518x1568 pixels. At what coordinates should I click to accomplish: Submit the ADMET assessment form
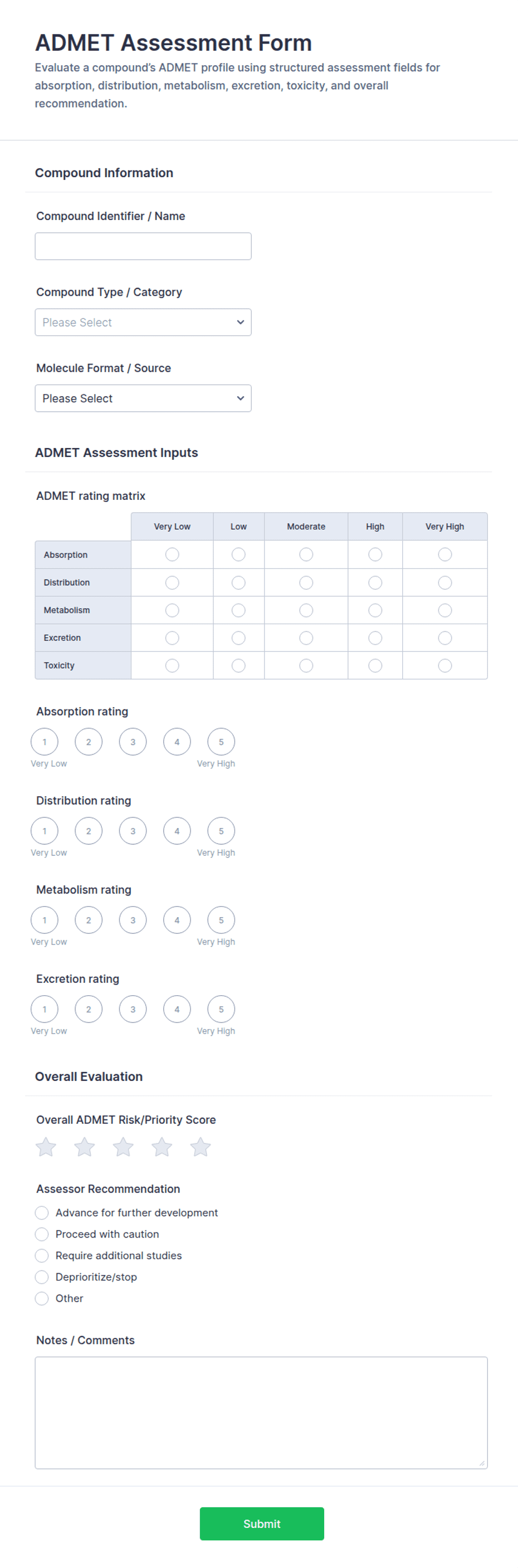tap(262, 1523)
